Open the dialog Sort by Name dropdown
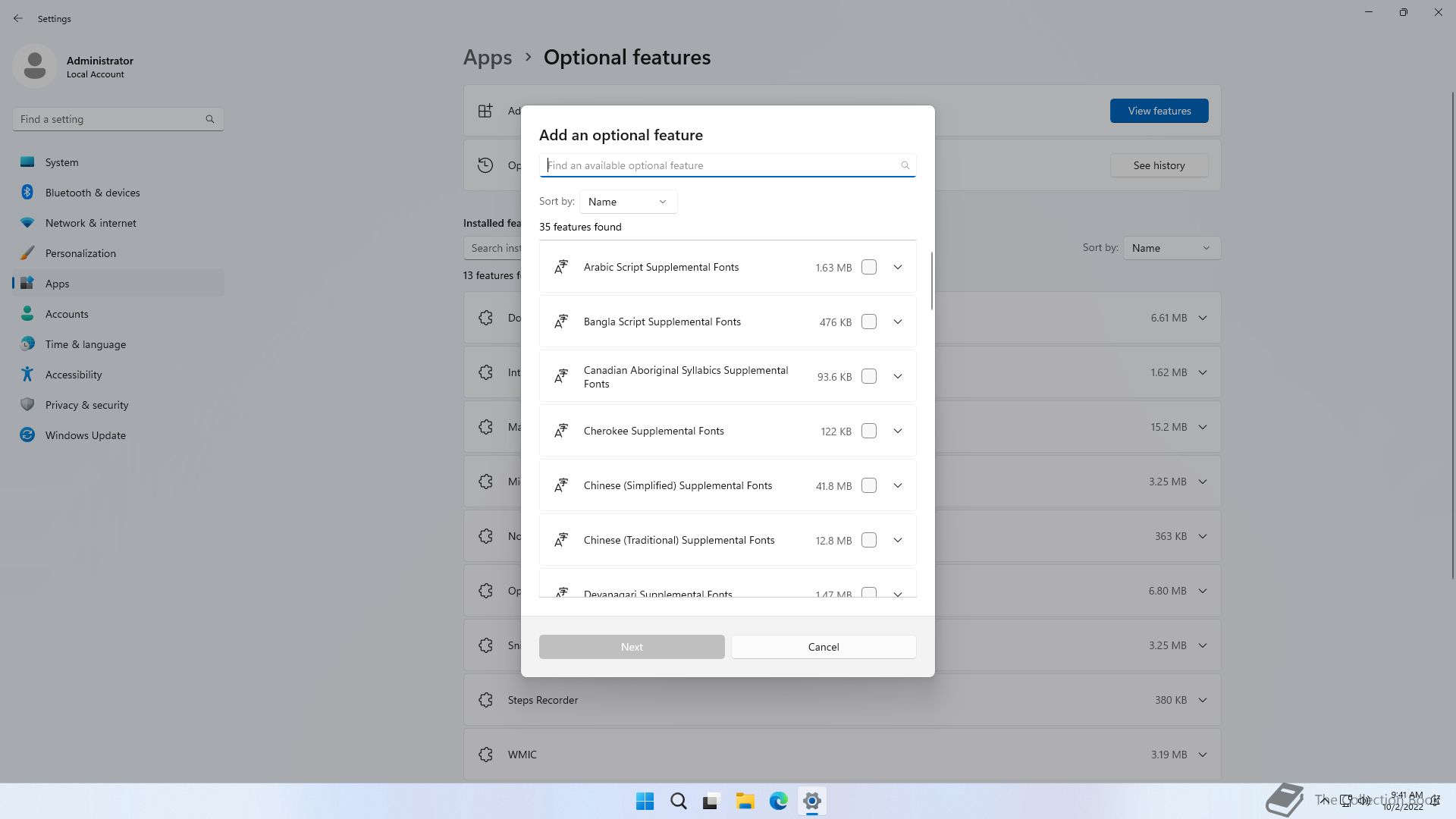 point(628,202)
